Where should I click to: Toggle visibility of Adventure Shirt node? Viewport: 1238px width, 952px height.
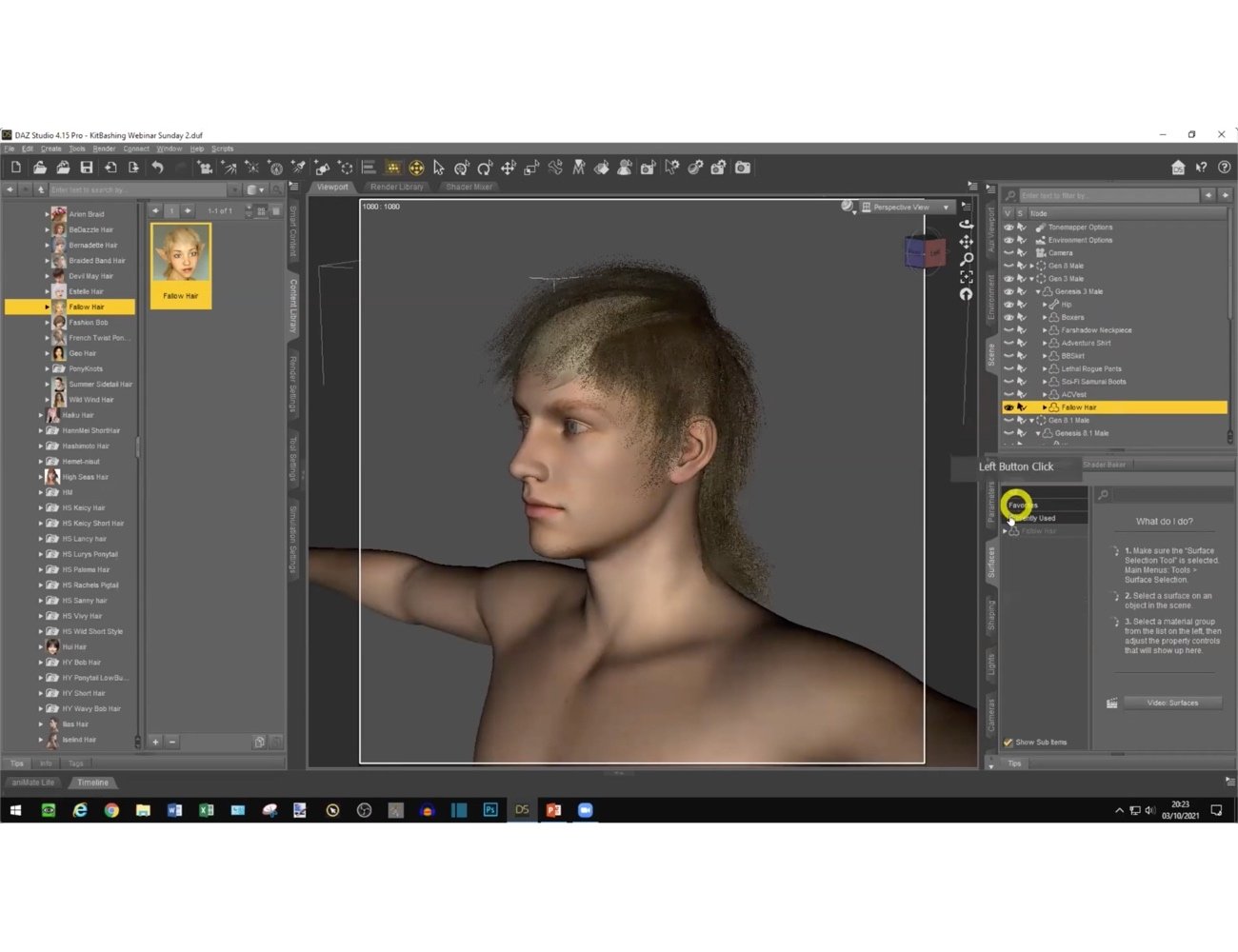point(1008,343)
